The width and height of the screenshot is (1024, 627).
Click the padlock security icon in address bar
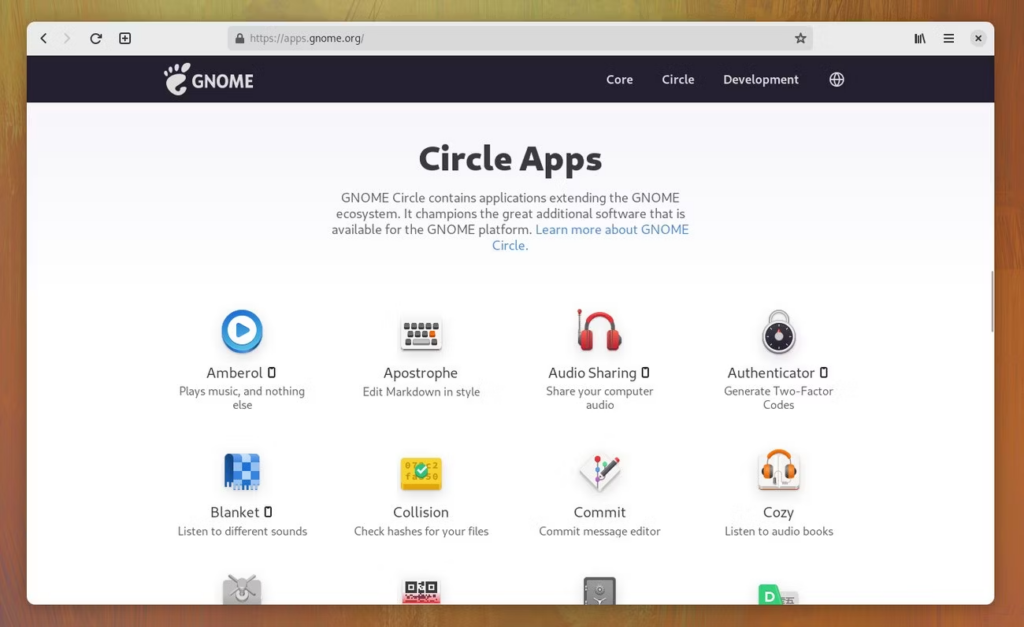240,39
